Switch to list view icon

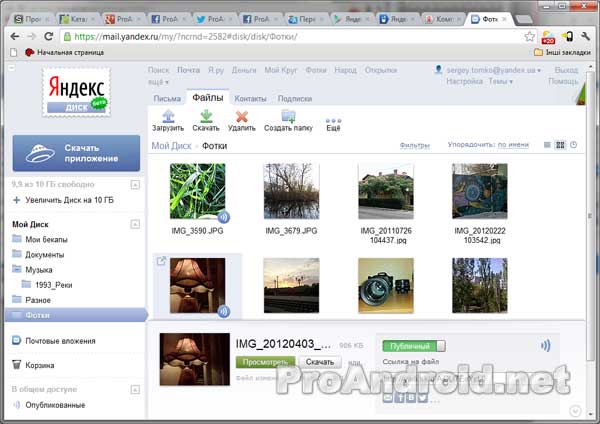[x=547, y=145]
